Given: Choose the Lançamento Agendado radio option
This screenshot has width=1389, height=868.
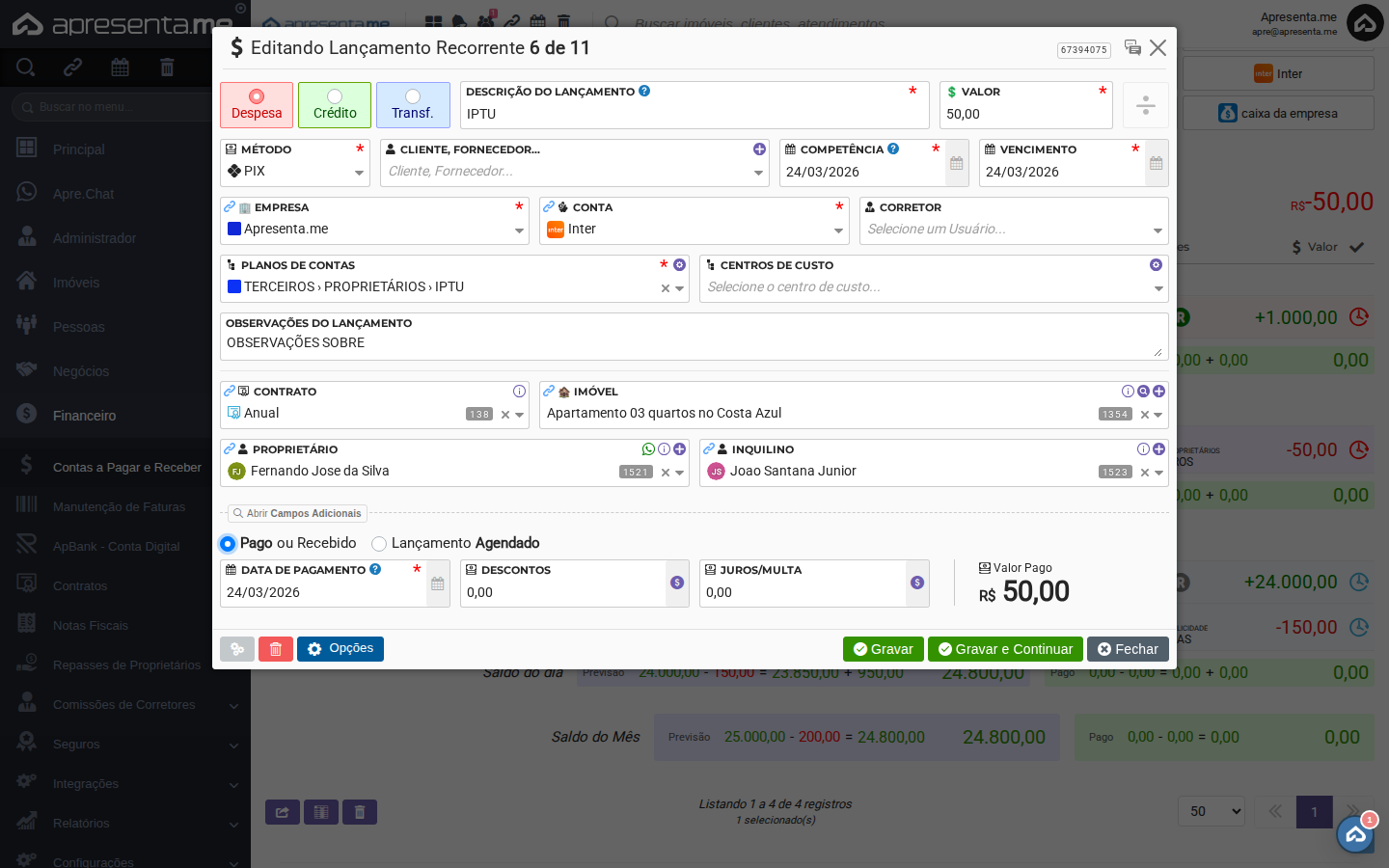Looking at the screenshot, I should (379, 544).
